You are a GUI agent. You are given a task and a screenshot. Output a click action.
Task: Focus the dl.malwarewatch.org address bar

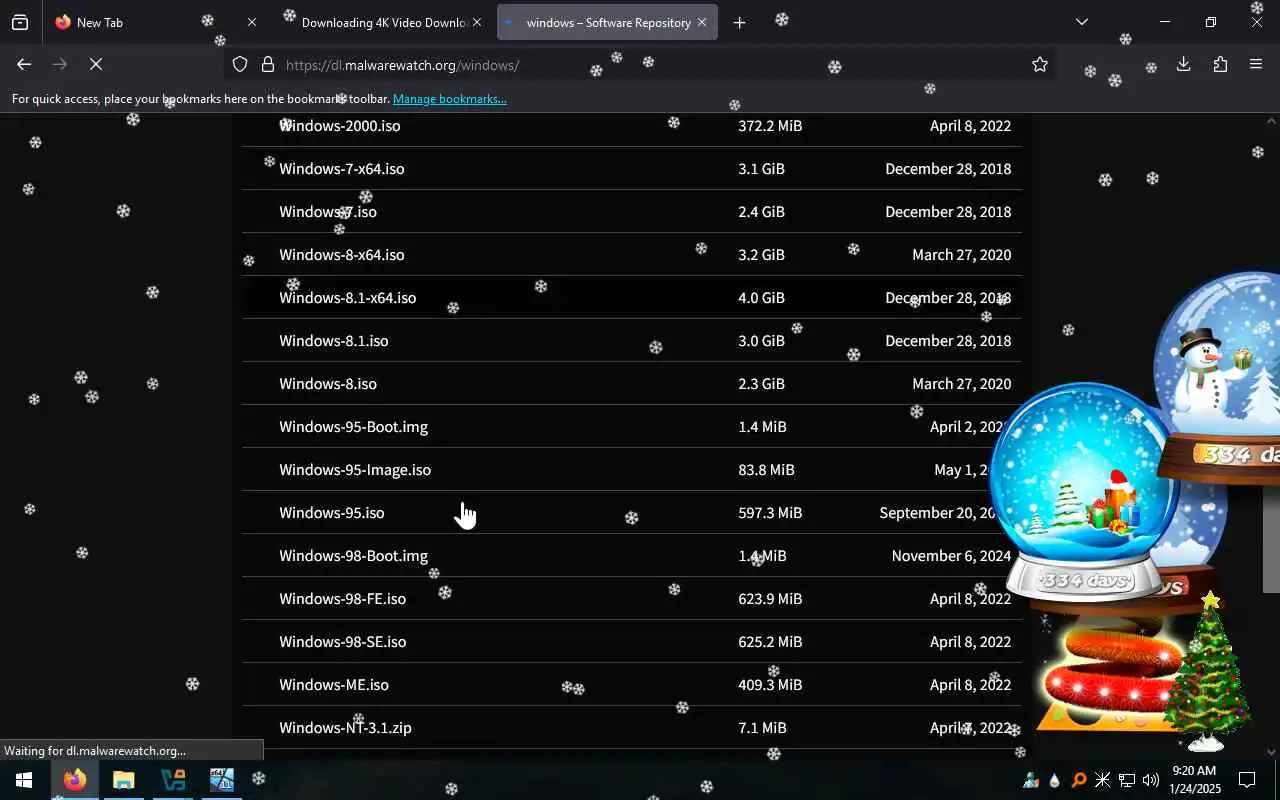tap(640, 65)
